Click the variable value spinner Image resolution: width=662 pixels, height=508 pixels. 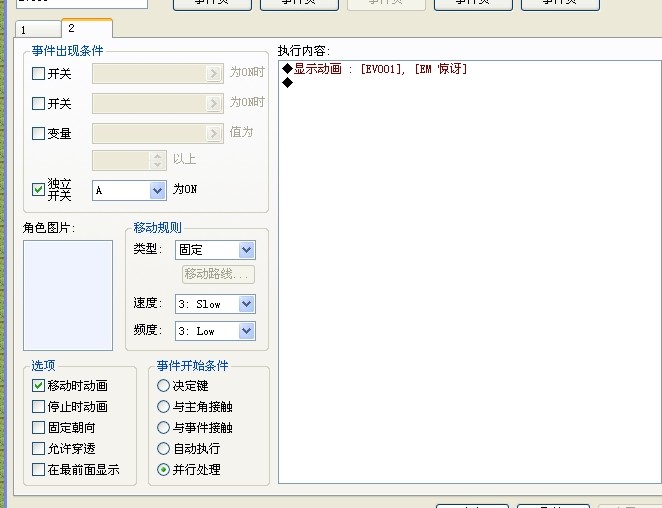point(157,160)
